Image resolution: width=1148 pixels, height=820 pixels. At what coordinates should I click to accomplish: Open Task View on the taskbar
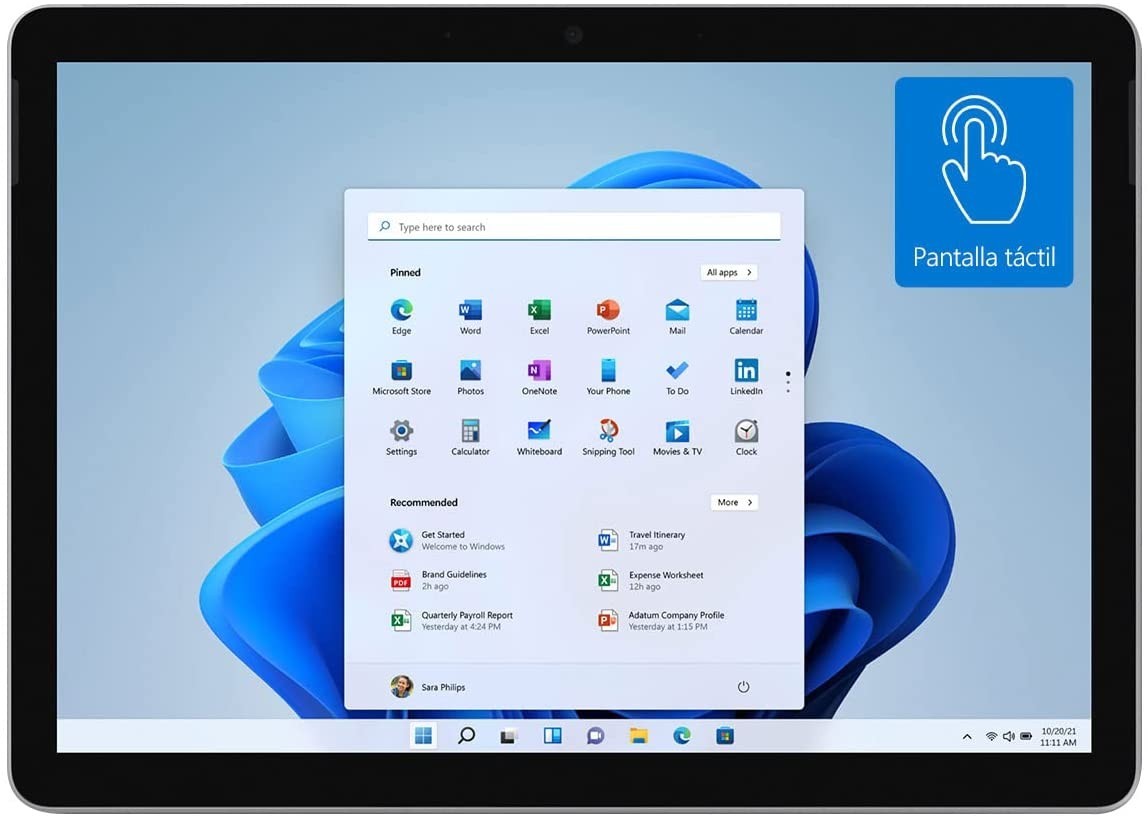[x=508, y=737]
